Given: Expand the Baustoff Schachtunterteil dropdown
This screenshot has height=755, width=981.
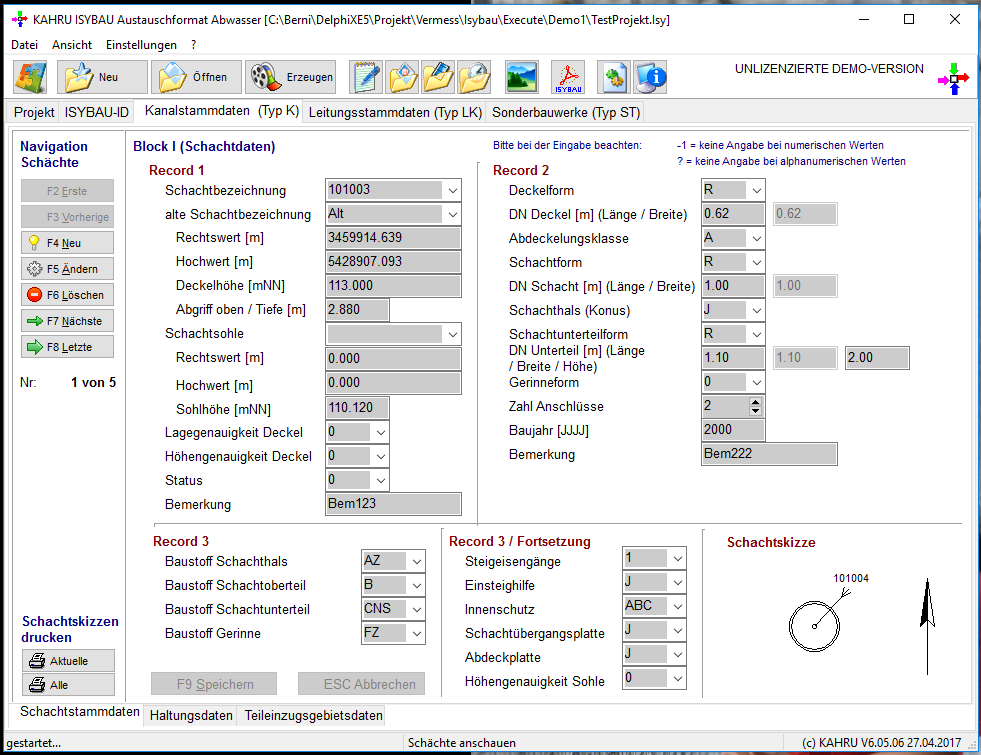Looking at the screenshot, I should pos(417,609).
